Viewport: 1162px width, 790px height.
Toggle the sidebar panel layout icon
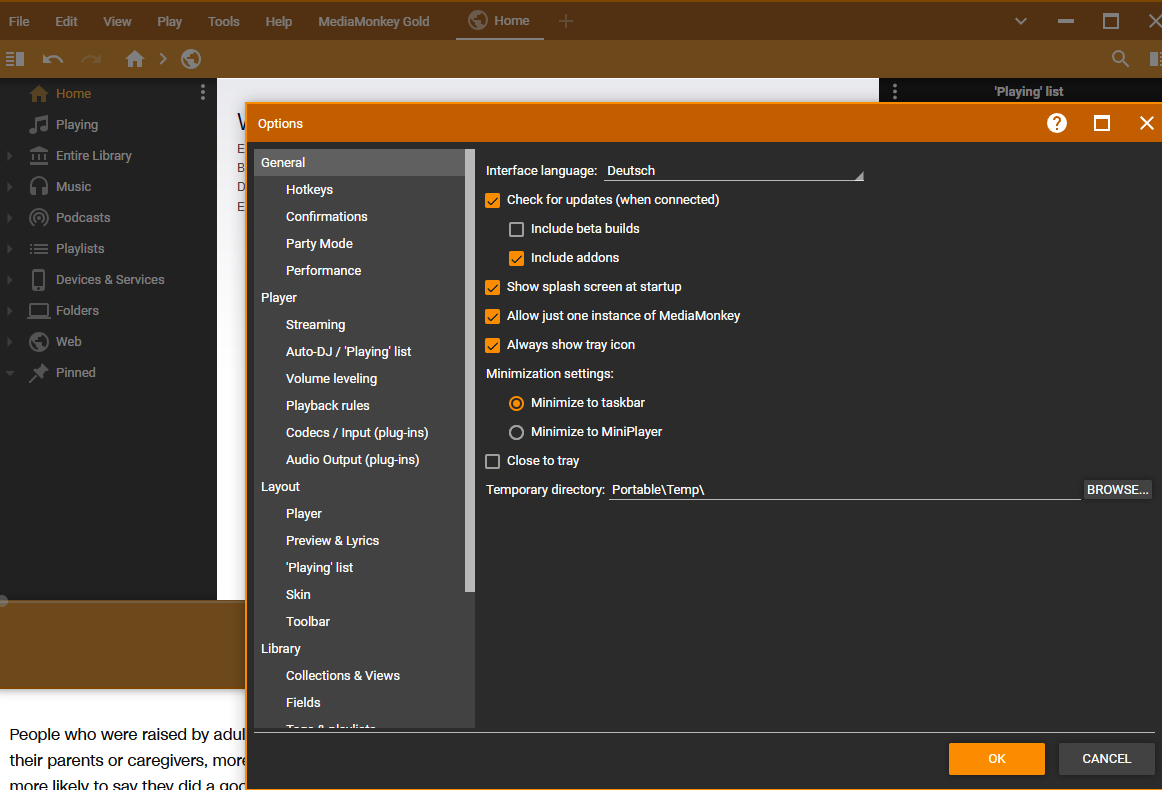(15, 59)
